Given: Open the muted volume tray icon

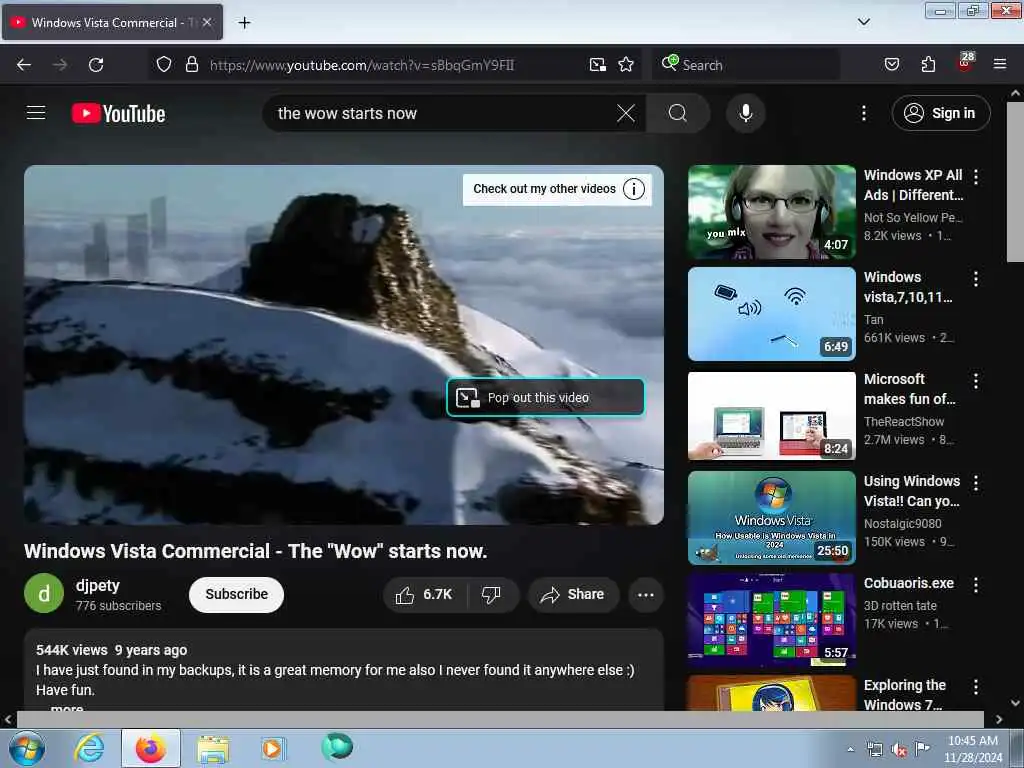Looking at the screenshot, I should tap(899, 750).
